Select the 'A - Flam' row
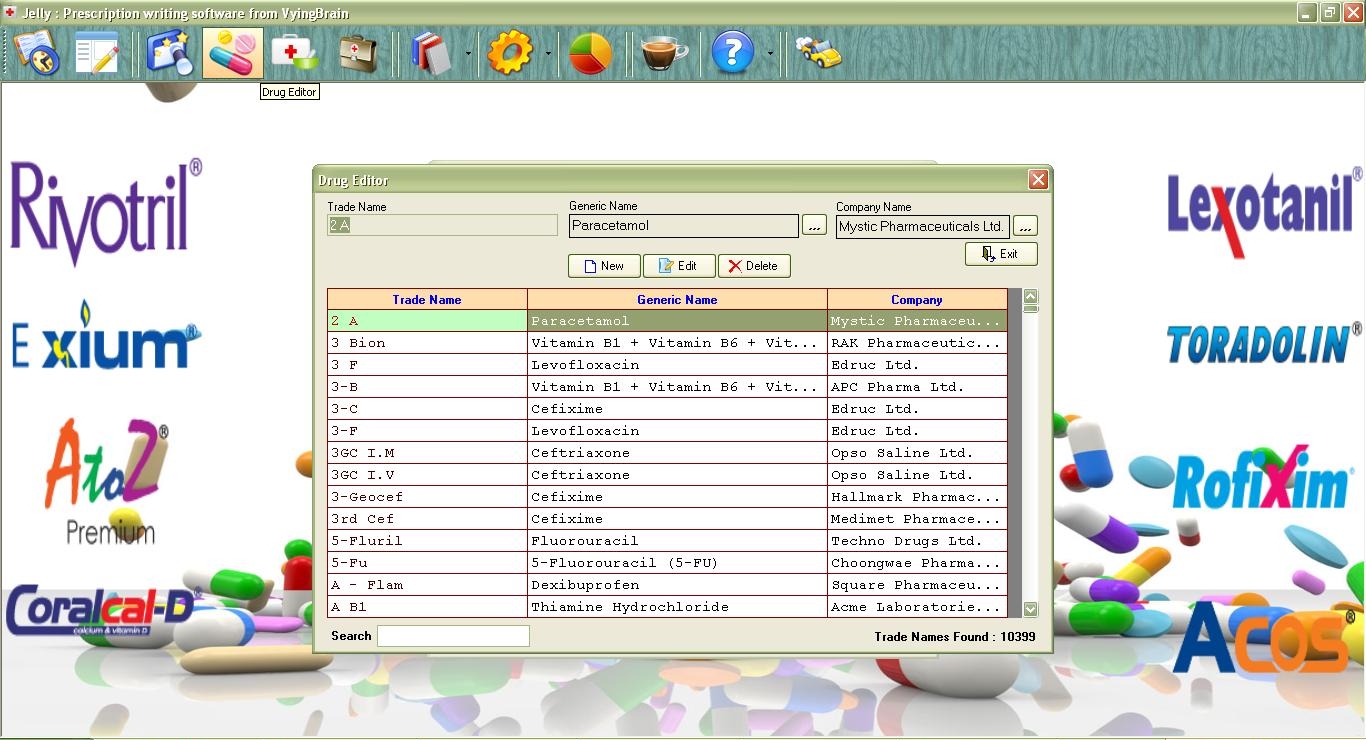Viewport: 1366px width, 740px height. (667, 585)
